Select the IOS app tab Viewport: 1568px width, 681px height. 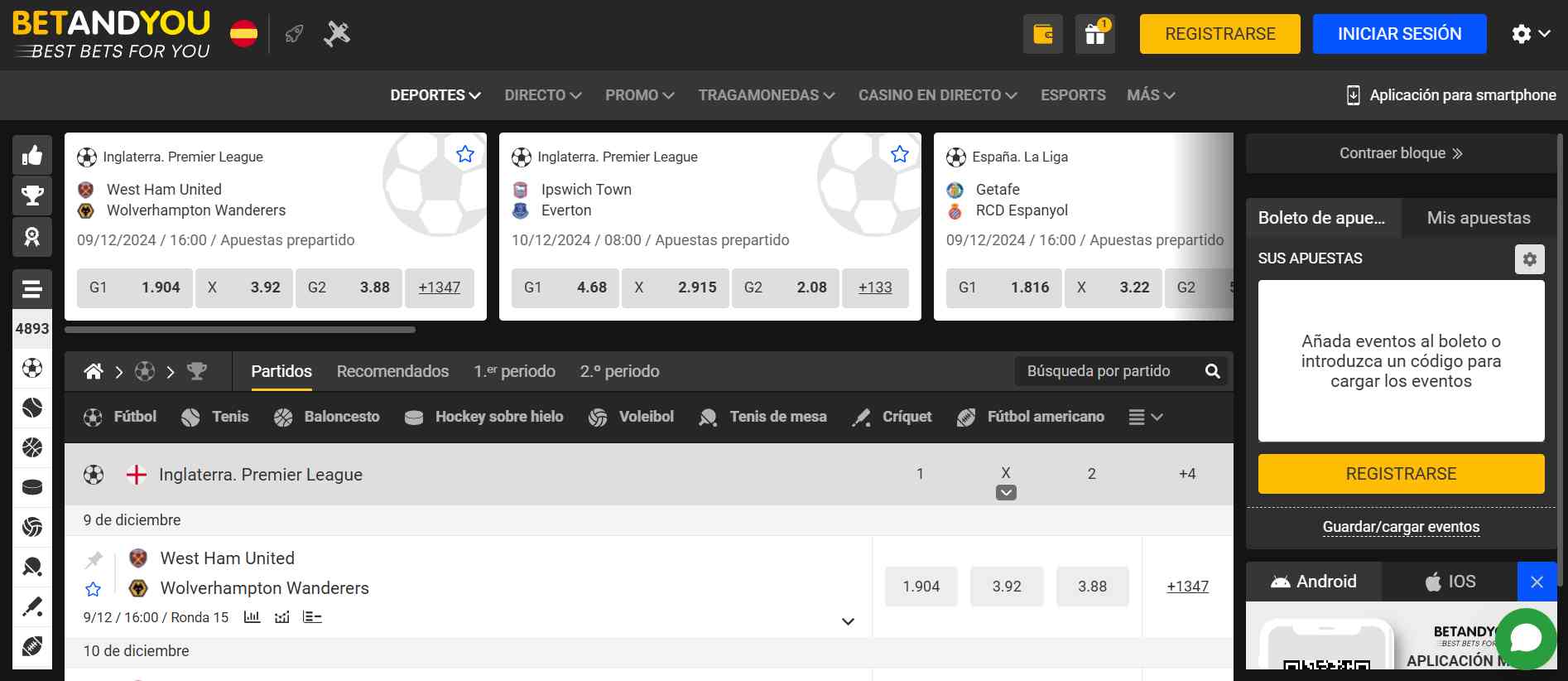tap(1450, 582)
